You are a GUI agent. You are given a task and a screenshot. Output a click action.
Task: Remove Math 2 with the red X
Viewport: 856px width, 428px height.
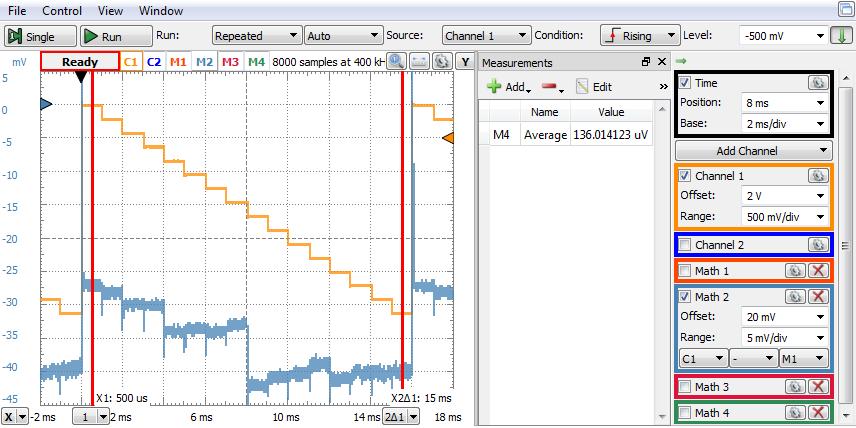point(818,296)
